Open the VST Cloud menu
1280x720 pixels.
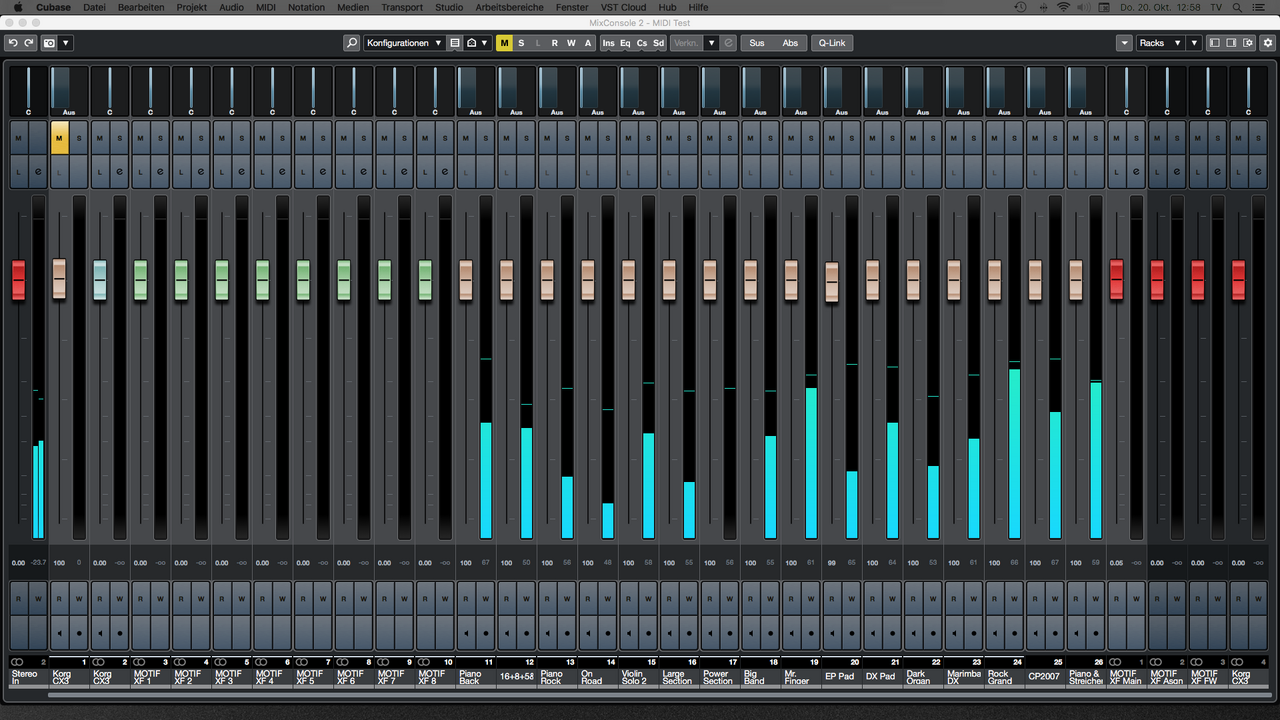[623, 7]
